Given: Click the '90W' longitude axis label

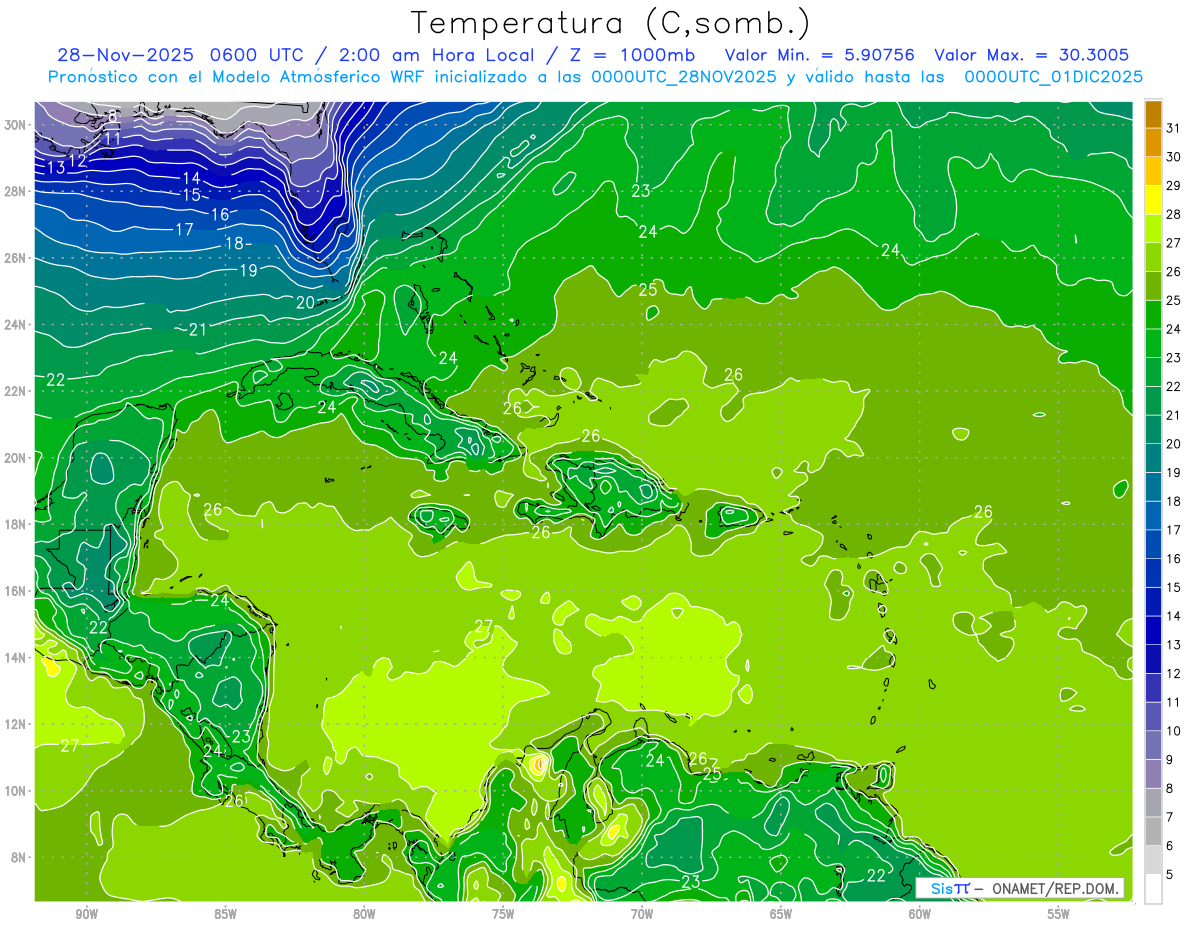Looking at the screenshot, I should point(86,914).
